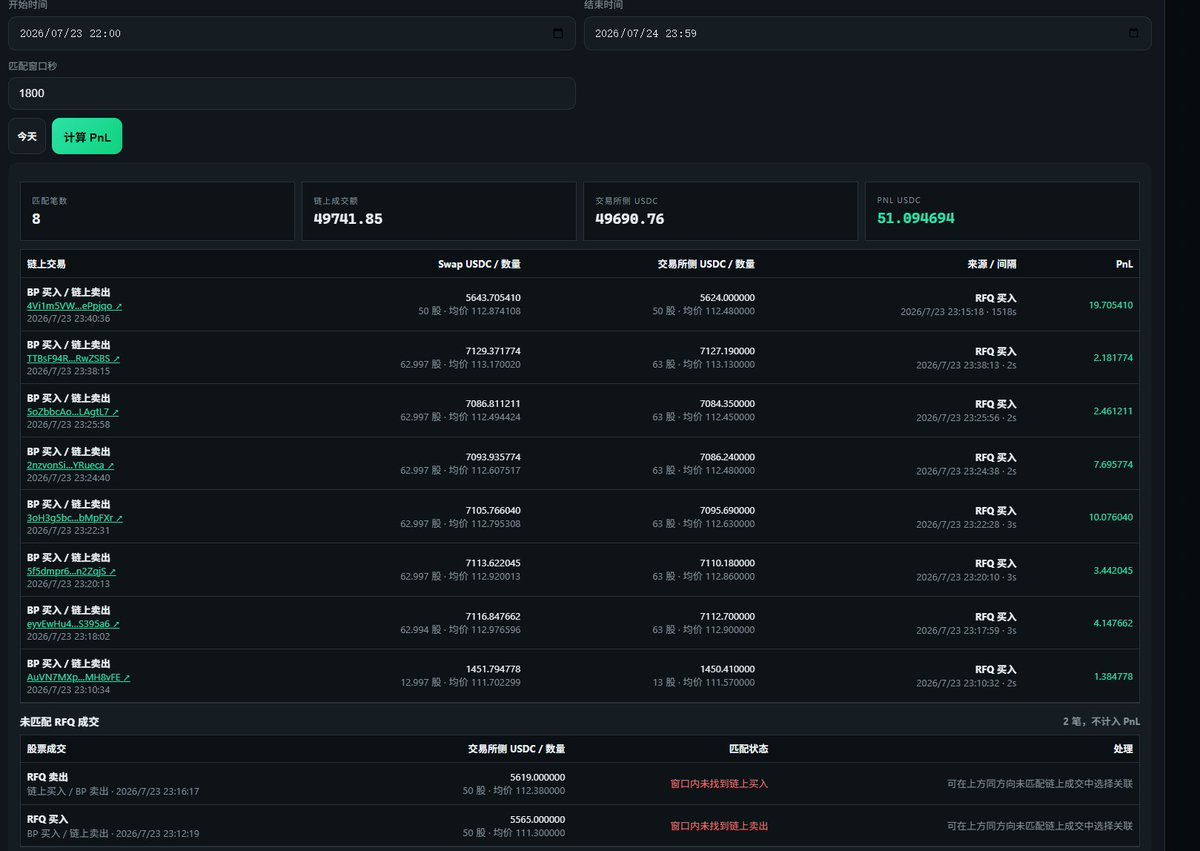The width and height of the screenshot is (1200, 851).
Task: Click swap amount 7113.622045
Action: click(493, 563)
